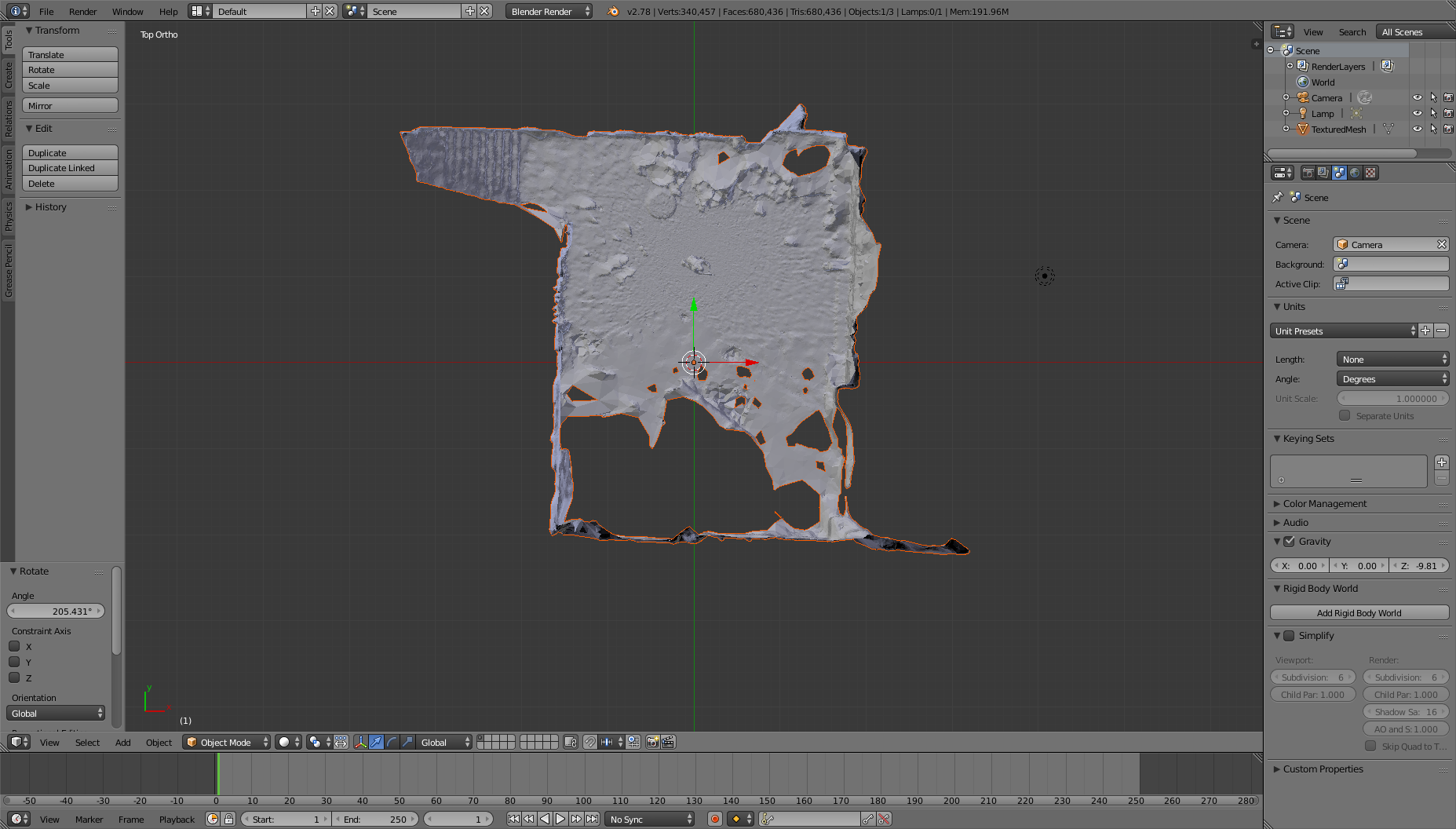Hide TexturedMesh with its eye icon
Image resolution: width=1456 pixels, height=829 pixels.
click(x=1418, y=129)
